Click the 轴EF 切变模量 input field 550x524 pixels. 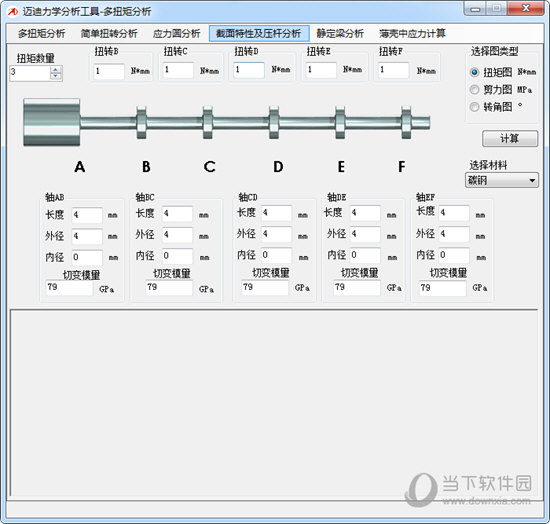443,288
